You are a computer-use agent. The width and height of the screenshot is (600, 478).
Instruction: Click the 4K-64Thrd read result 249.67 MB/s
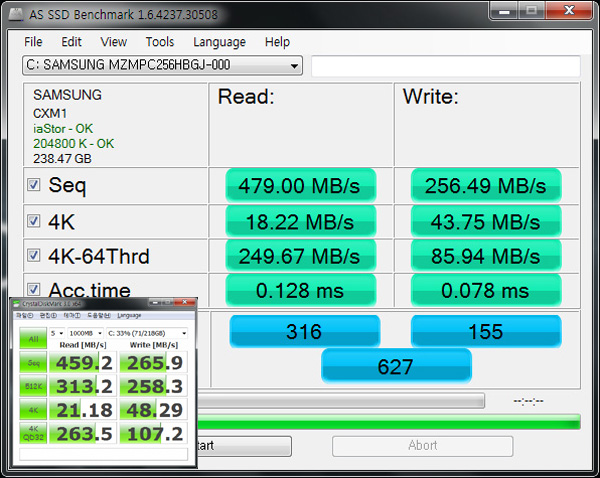click(x=301, y=256)
